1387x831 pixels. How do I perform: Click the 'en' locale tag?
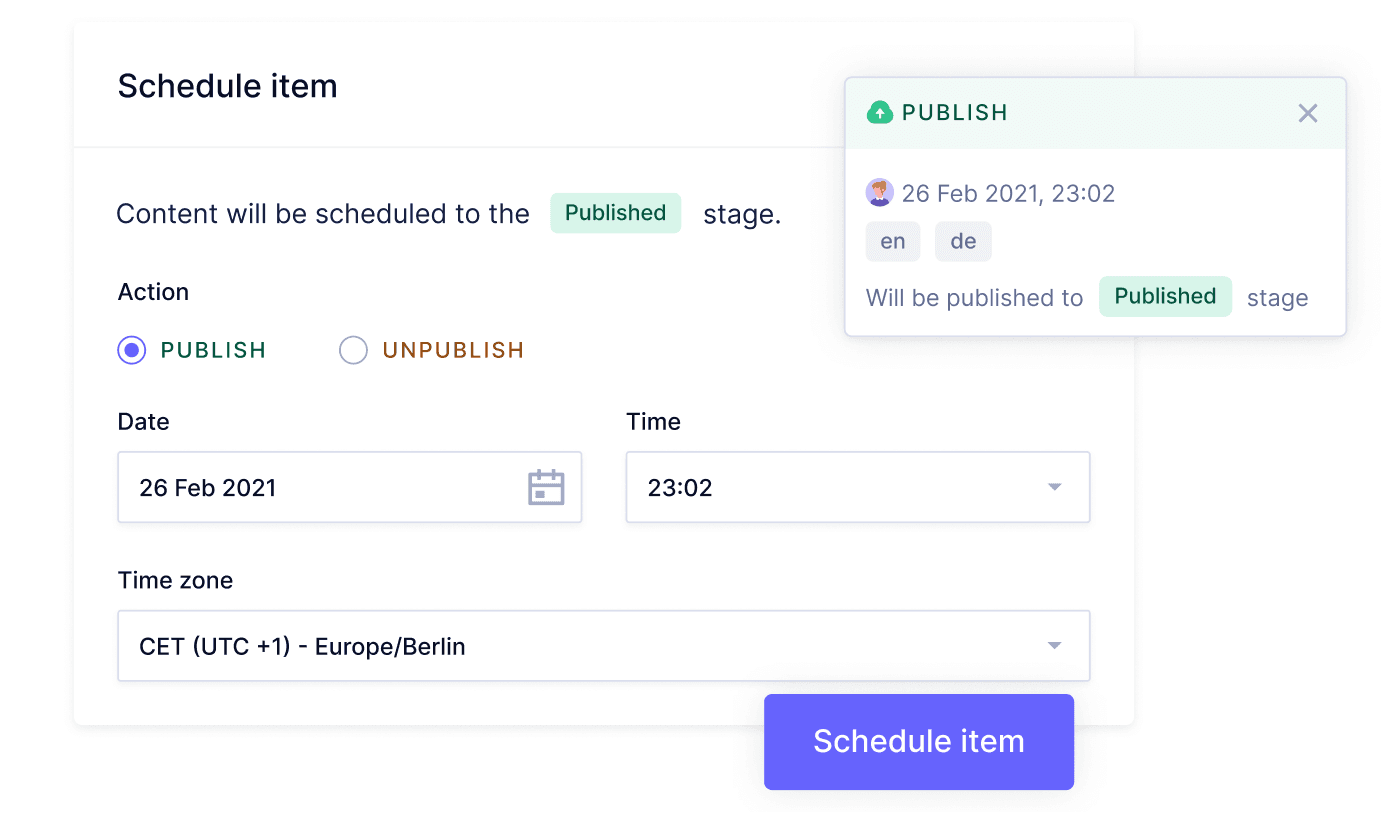pyautogui.click(x=893, y=242)
